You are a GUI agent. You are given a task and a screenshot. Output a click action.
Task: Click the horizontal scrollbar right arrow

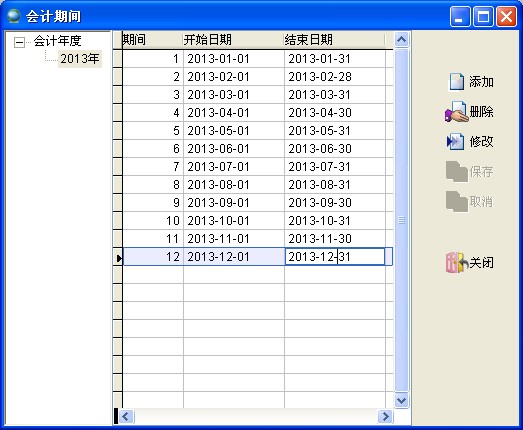pos(386,416)
